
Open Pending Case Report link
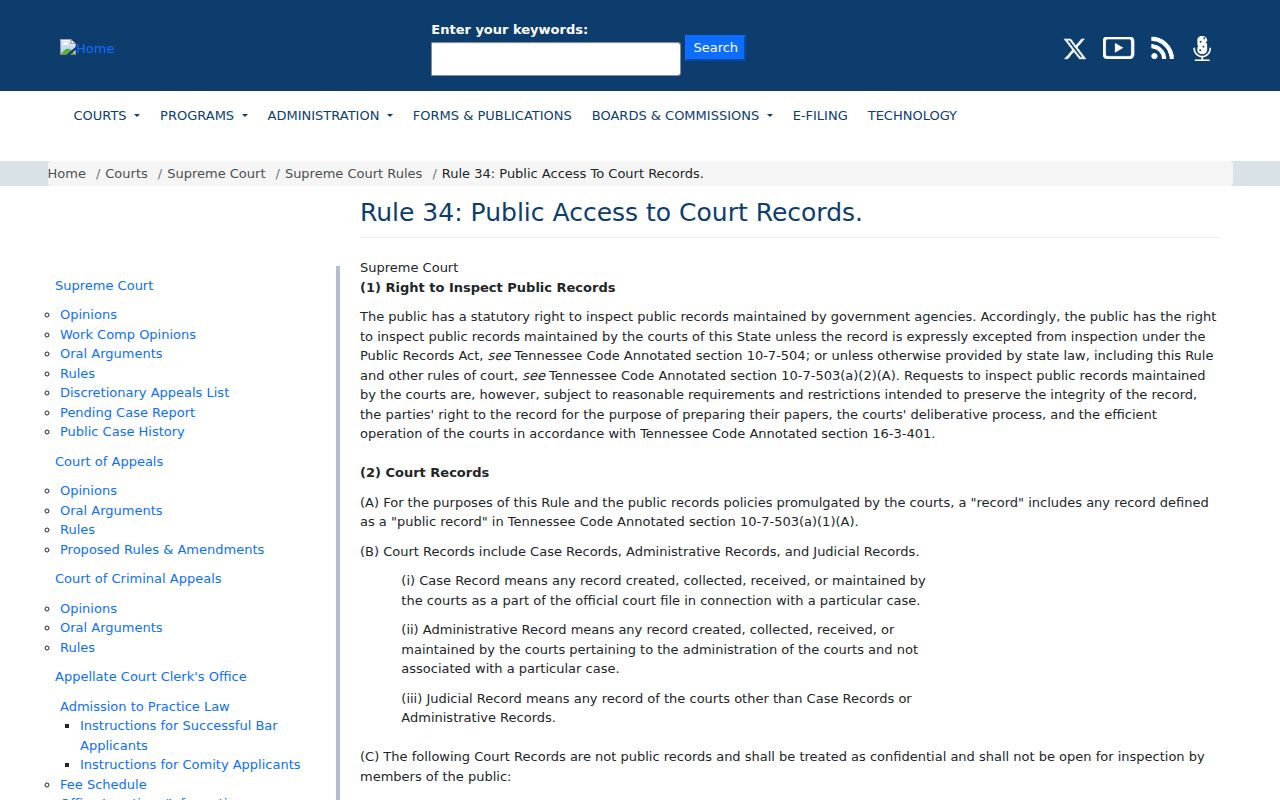pos(127,412)
